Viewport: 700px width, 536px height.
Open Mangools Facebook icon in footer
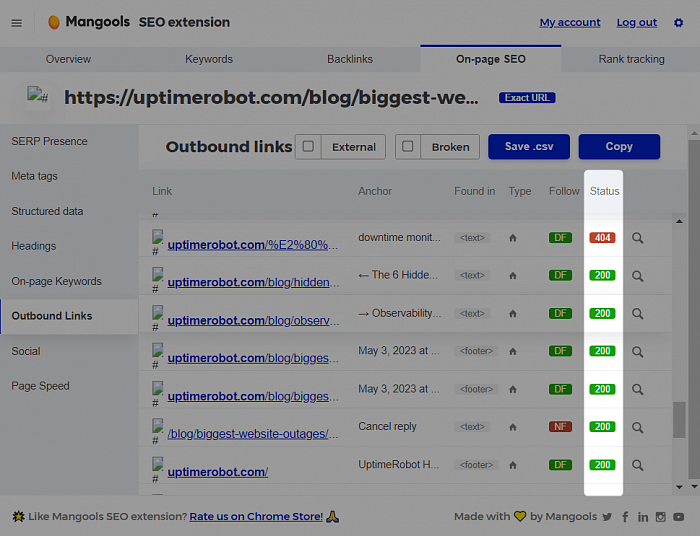[625, 517]
